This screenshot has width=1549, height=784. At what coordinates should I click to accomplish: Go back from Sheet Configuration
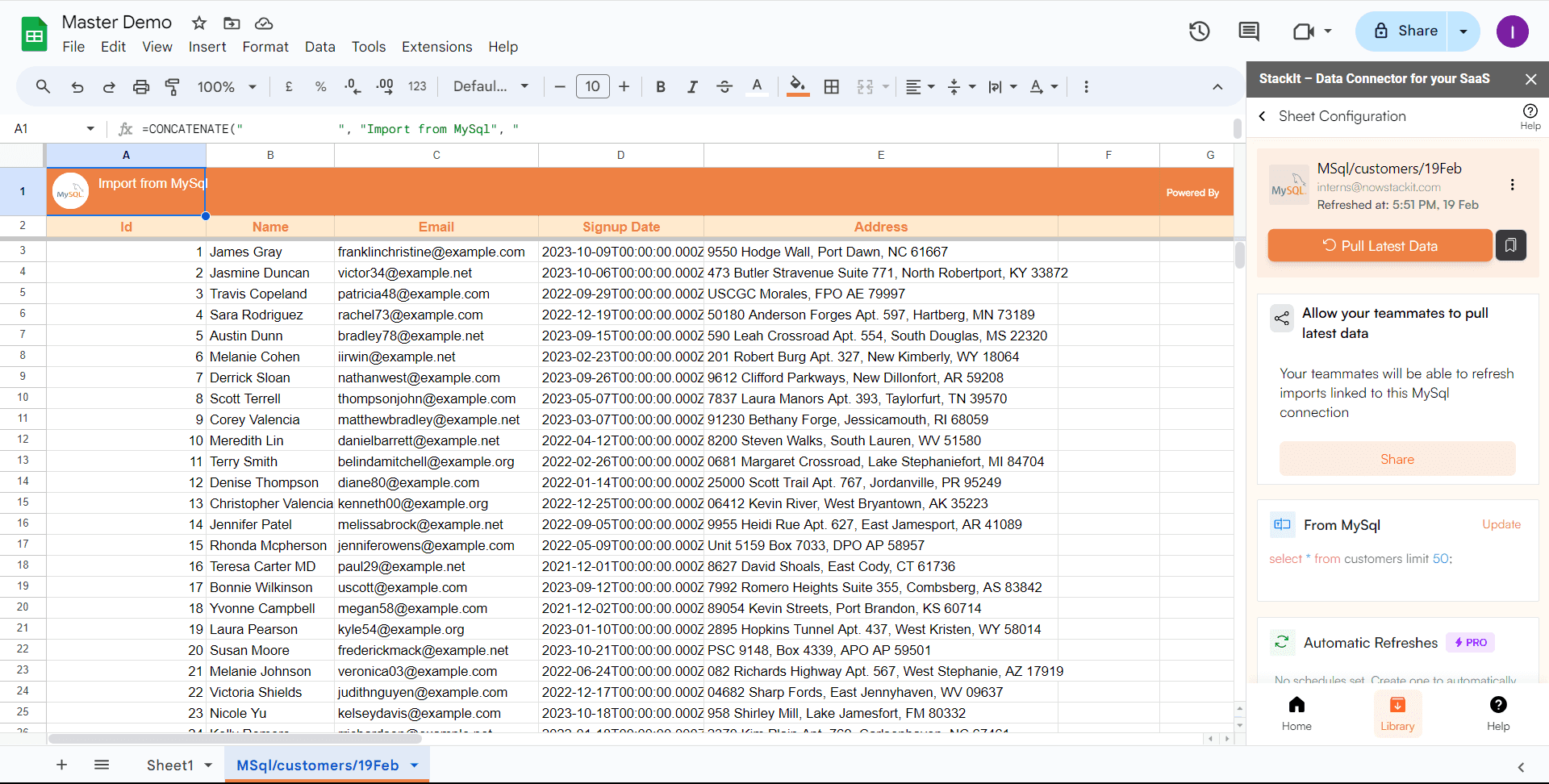tap(1263, 116)
